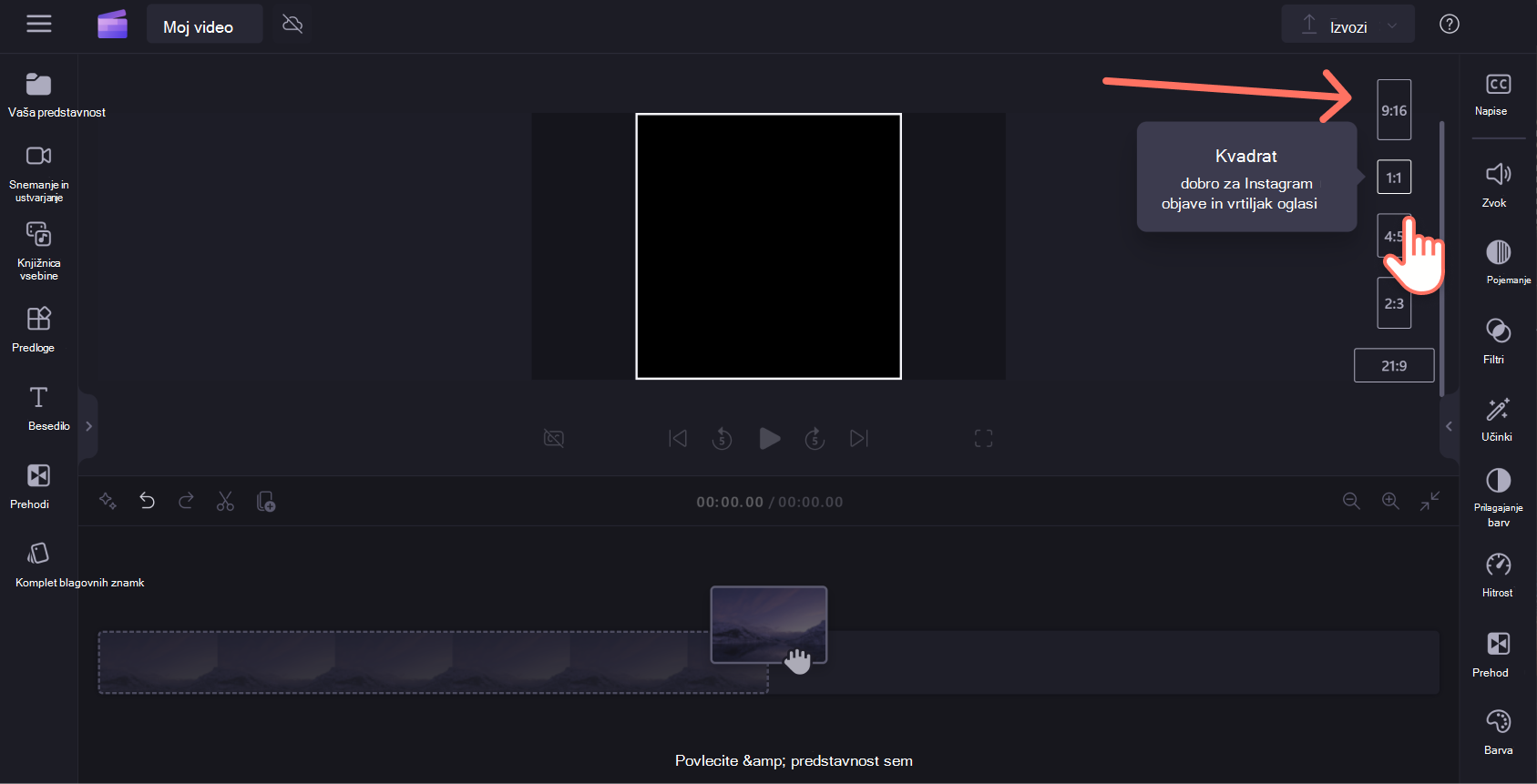Forward five seconds
The height and width of the screenshot is (784, 1537).
tap(815, 439)
